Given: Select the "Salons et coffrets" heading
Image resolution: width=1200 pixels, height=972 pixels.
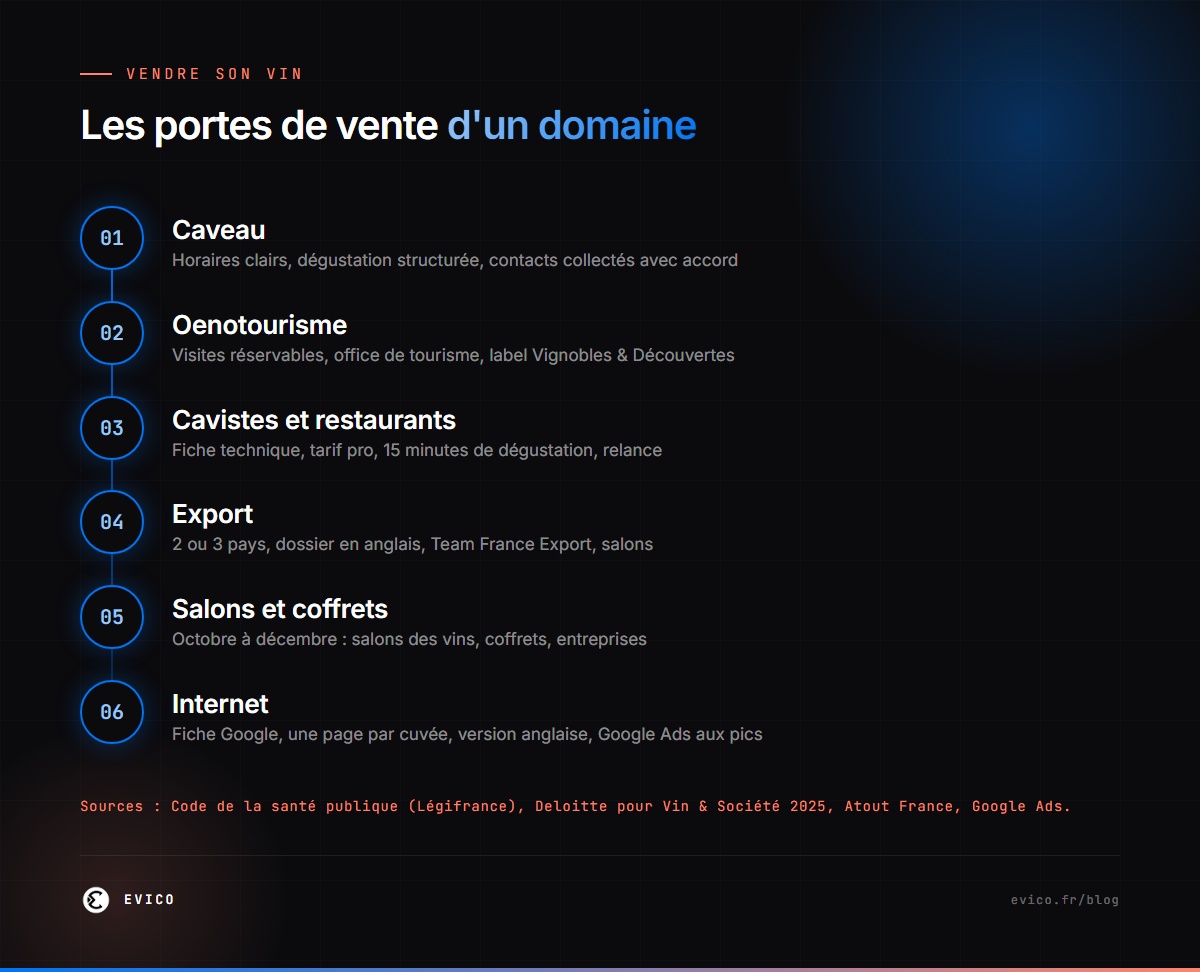Looking at the screenshot, I should point(280,609).
